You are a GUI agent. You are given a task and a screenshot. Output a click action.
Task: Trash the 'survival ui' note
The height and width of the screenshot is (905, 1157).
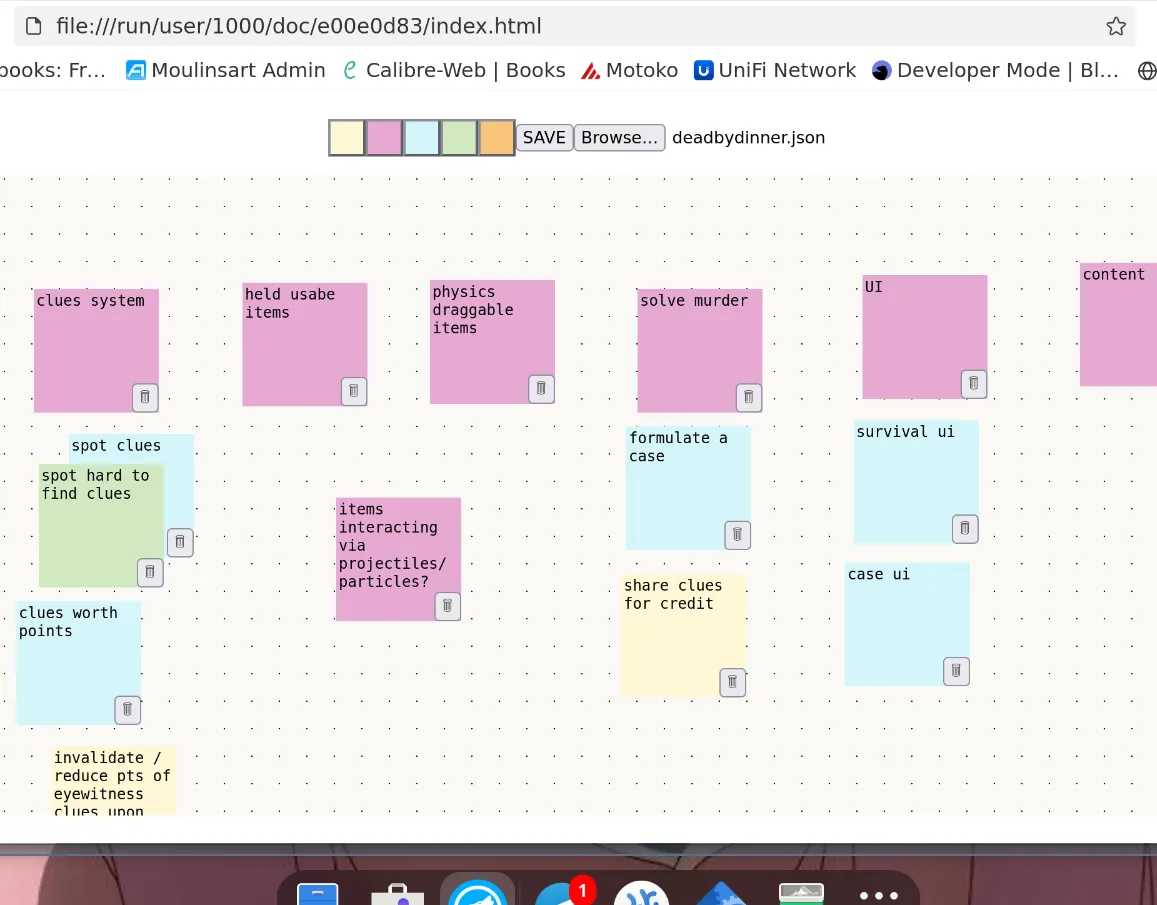[965, 528]
